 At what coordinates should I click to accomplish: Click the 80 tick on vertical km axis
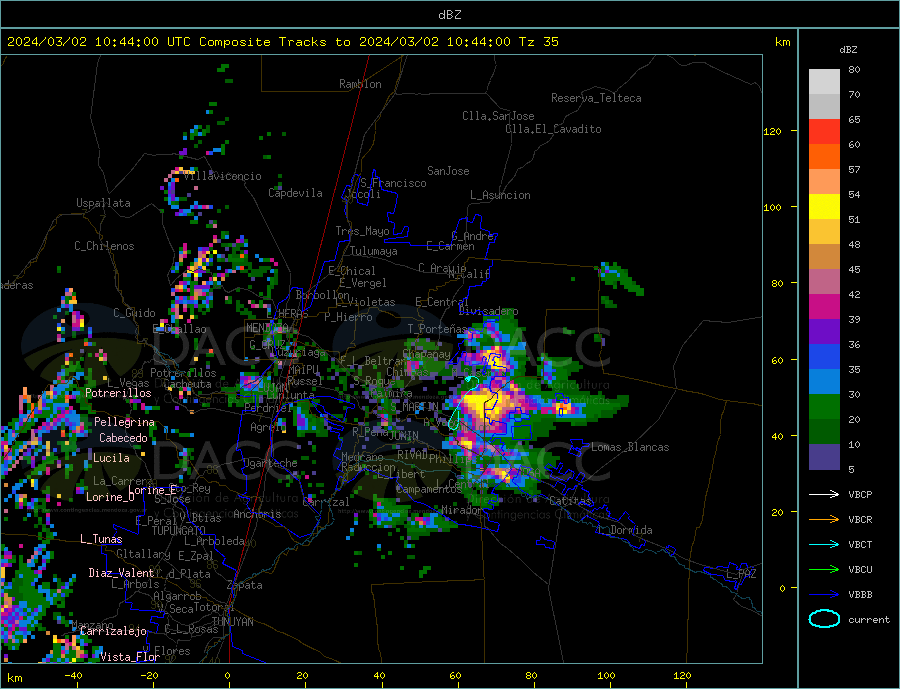click(777, 283)
